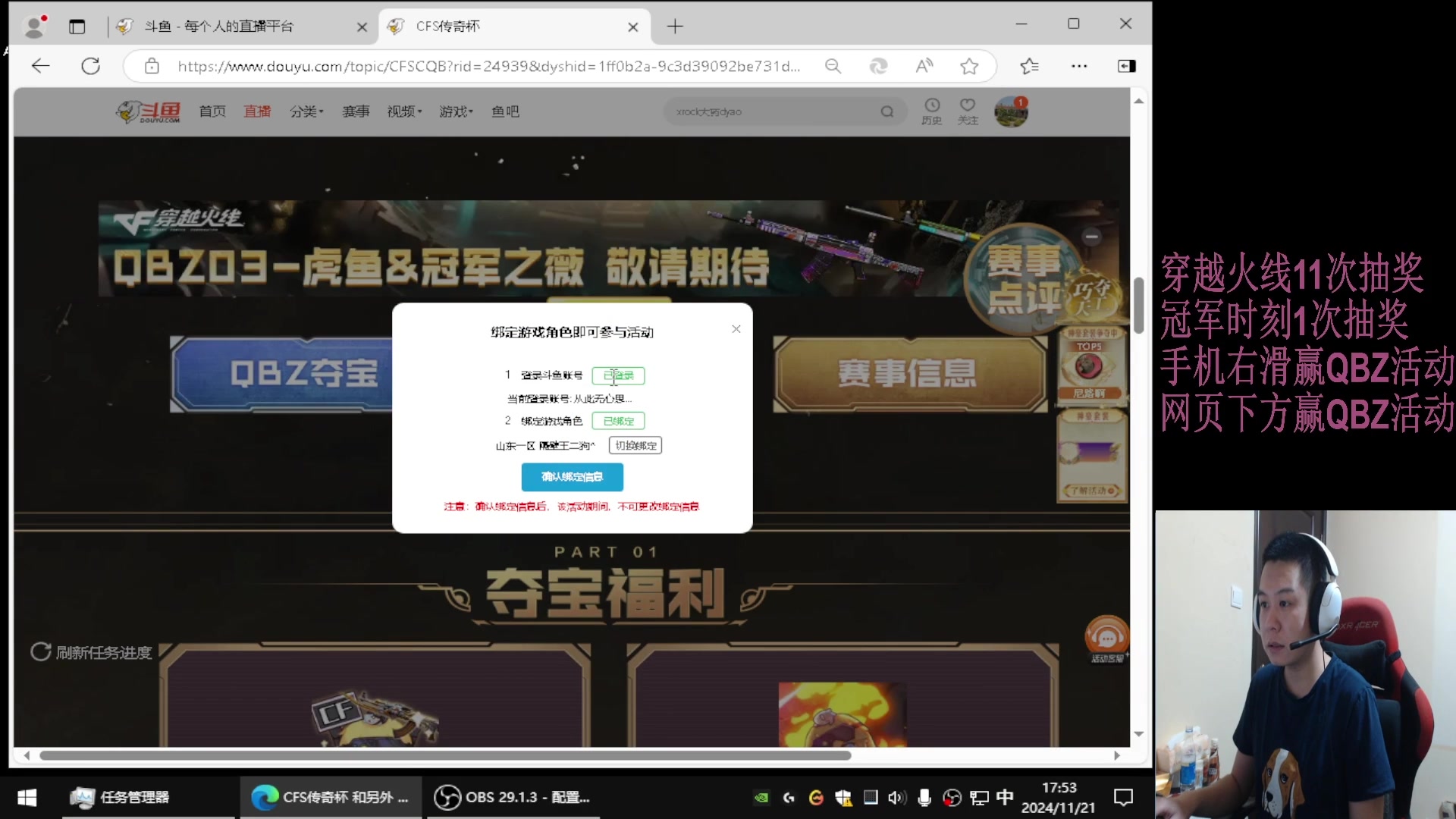Viewport: 1456px width, 819px height.
Task: Click the 已绑定 status button
Action: (618, 421)
